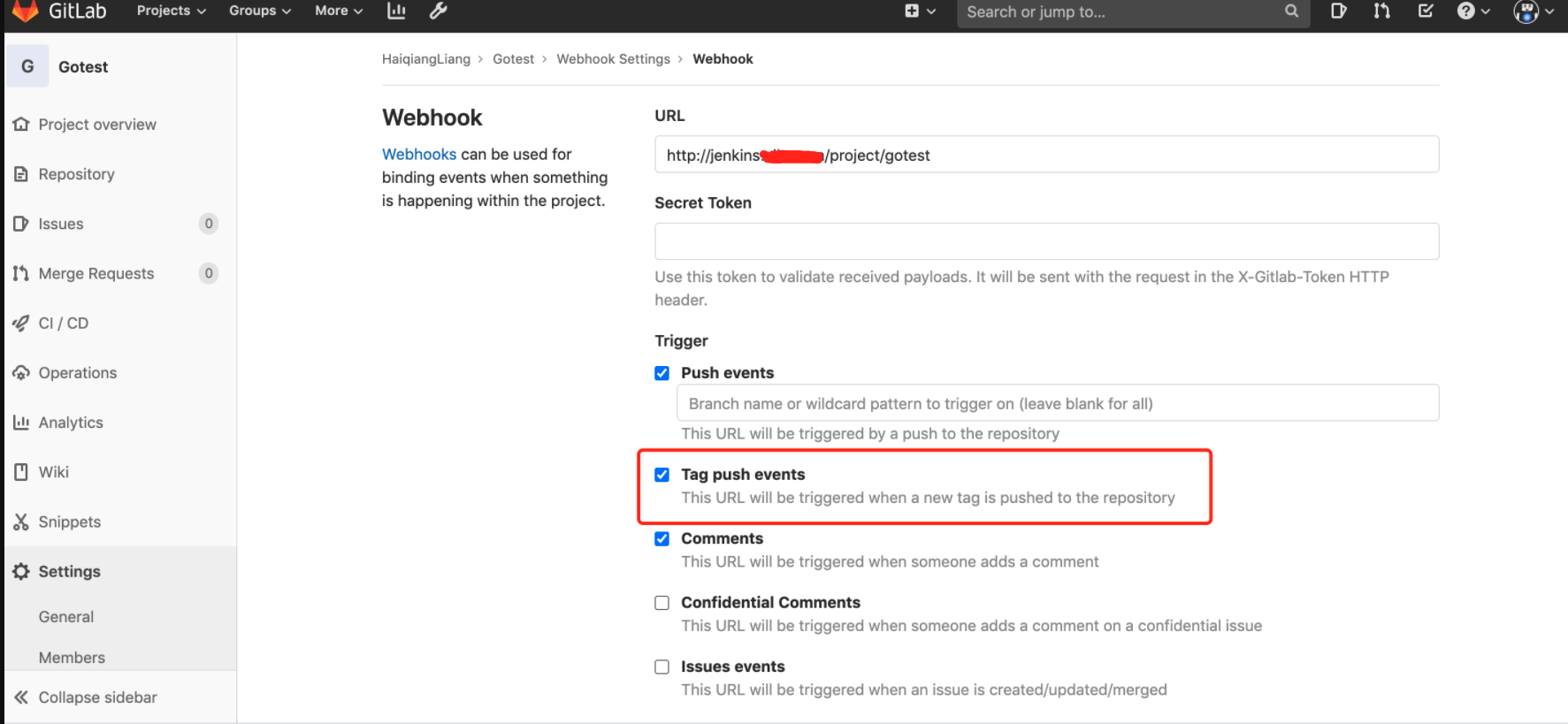This screenshot has width=1568, height=724.
Task: Click the Secret Token input field
Action: [x=1046, y=241]
